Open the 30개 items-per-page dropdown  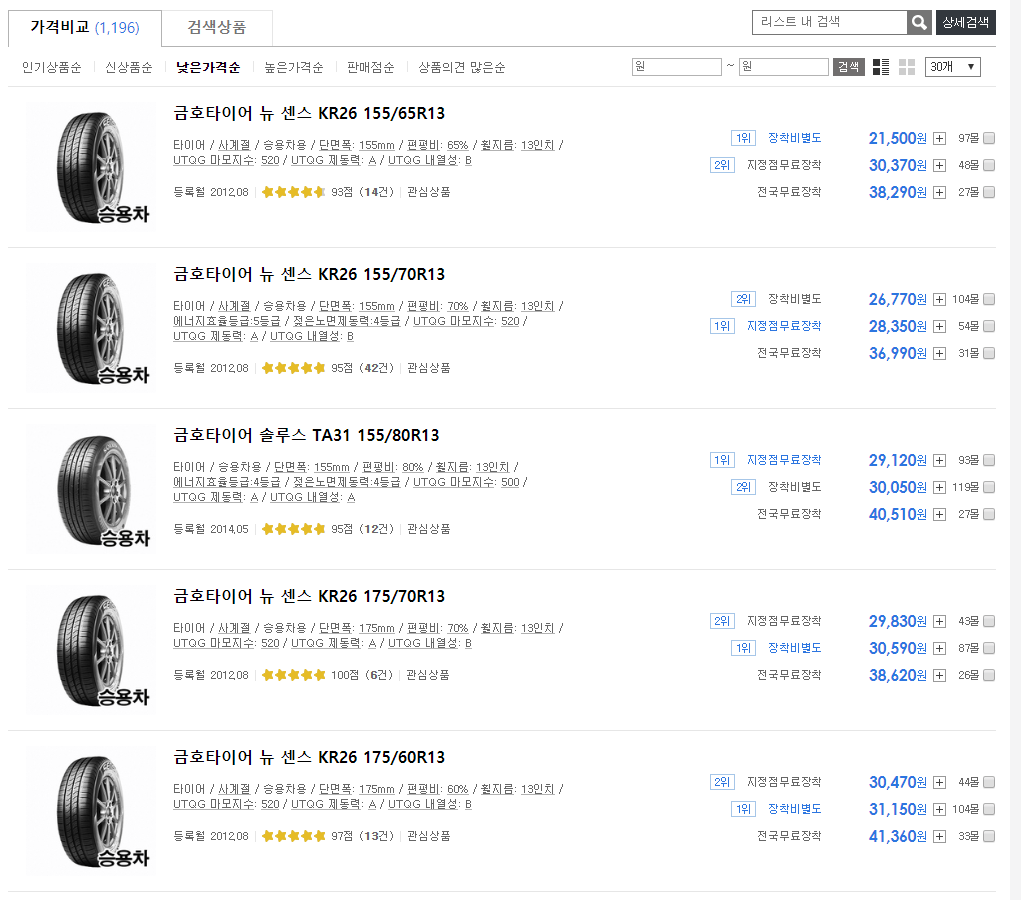953,67
